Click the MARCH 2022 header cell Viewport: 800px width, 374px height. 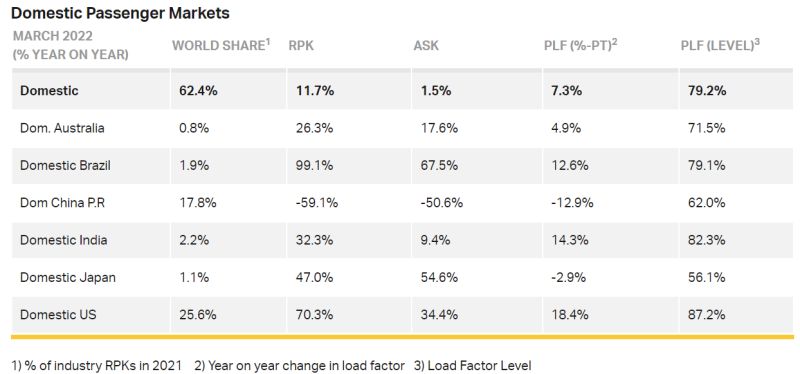[71, 45]
